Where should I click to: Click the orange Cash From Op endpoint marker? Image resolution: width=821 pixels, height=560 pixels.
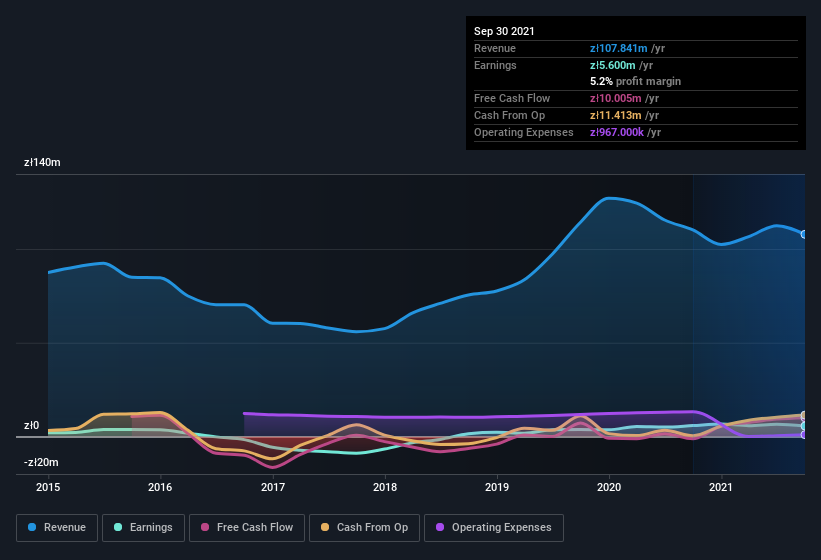804,415
